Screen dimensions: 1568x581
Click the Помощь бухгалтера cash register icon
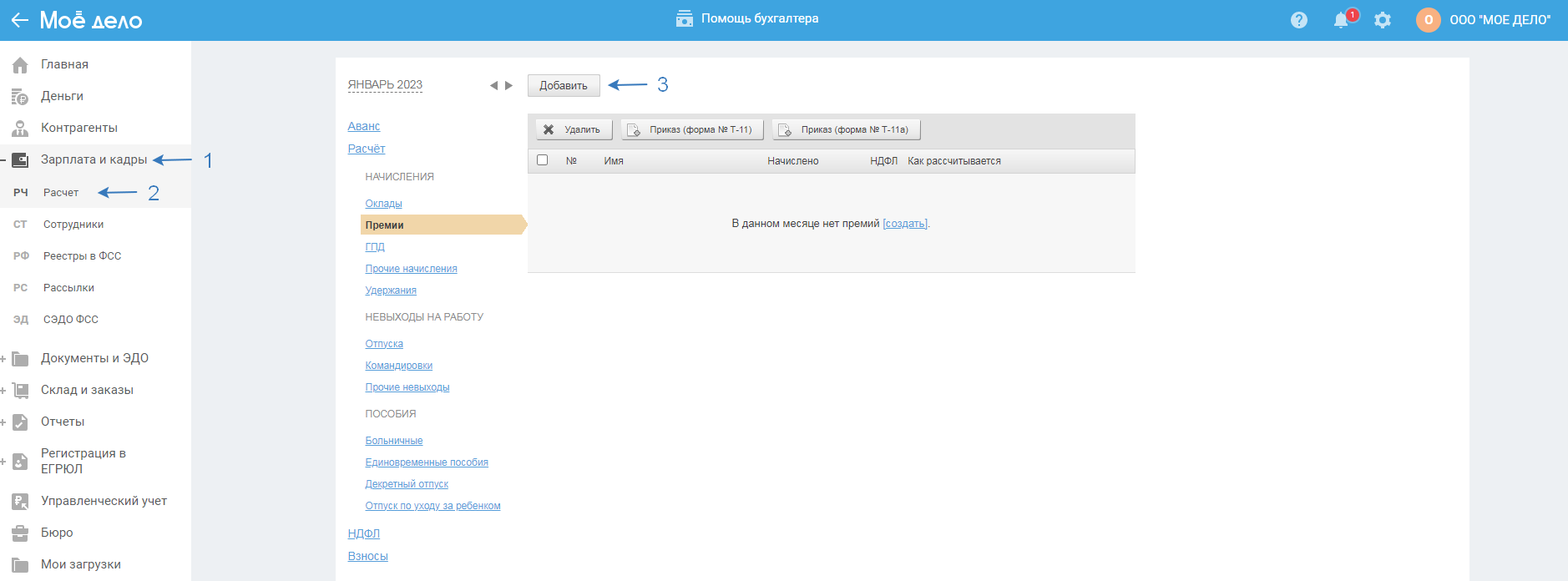click(x=685, y=18)
